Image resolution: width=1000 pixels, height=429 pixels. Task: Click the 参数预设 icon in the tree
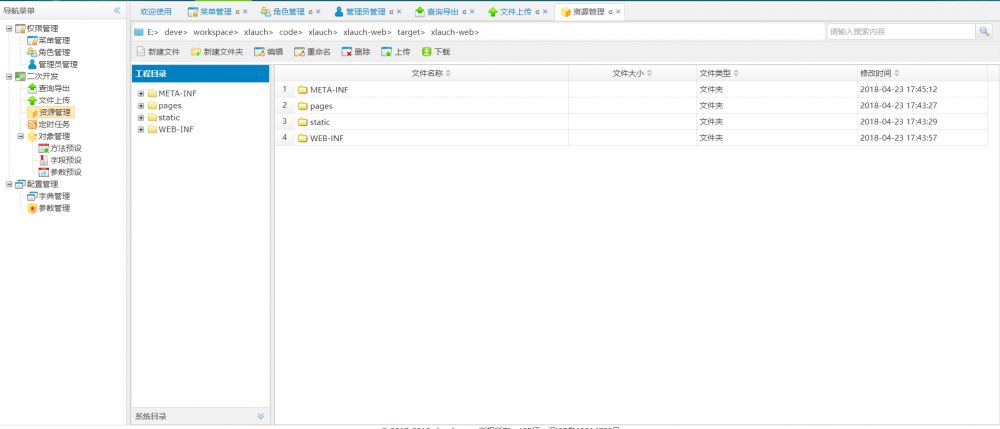point(43,172)
